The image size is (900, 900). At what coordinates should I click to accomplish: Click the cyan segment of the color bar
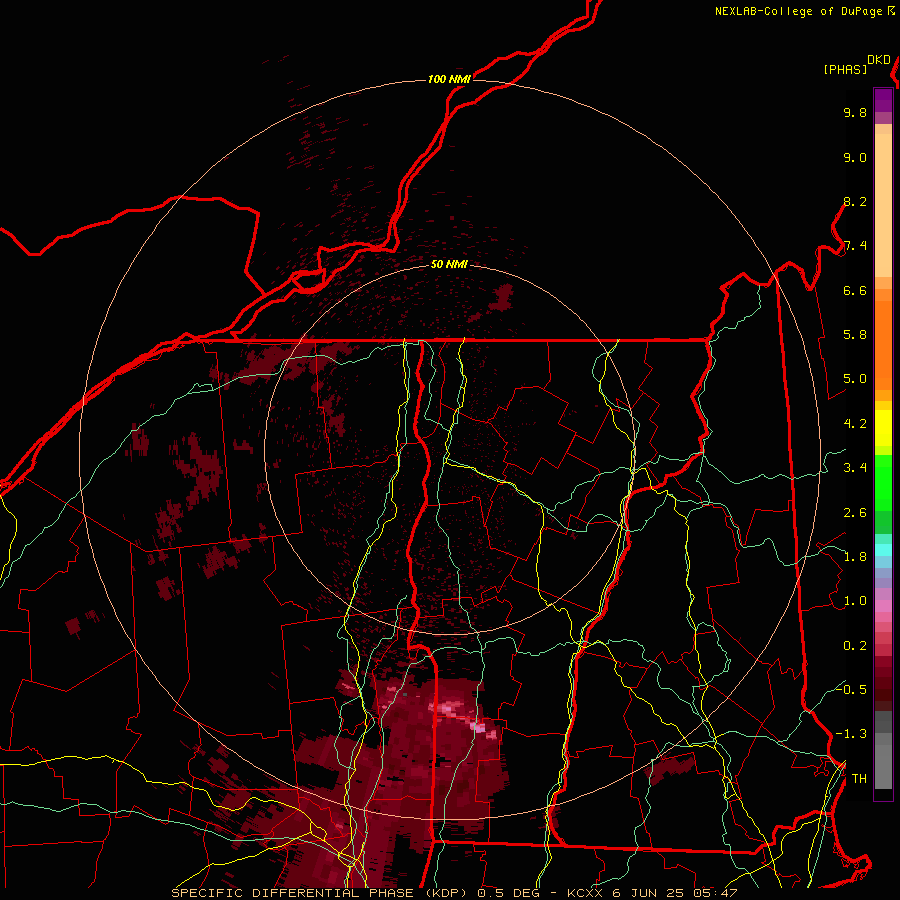(x=883, y=550)
